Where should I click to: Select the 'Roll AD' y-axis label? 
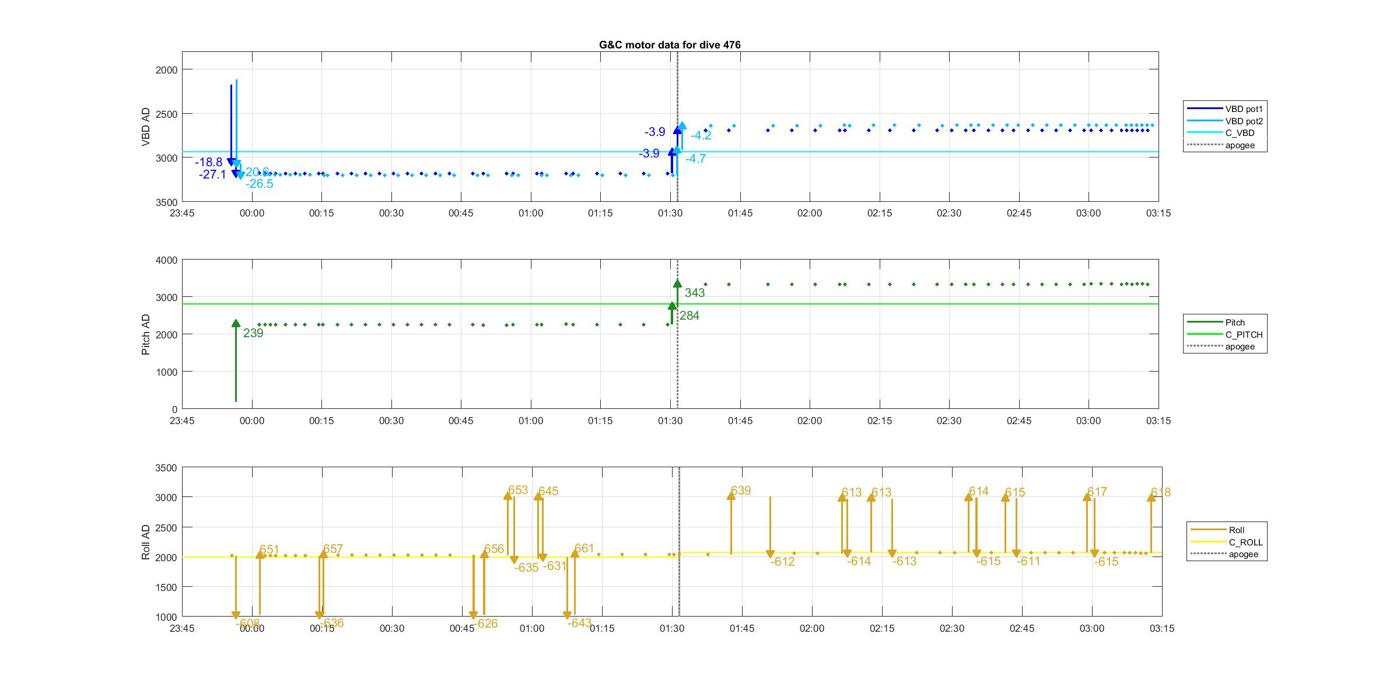pos(146,541)
